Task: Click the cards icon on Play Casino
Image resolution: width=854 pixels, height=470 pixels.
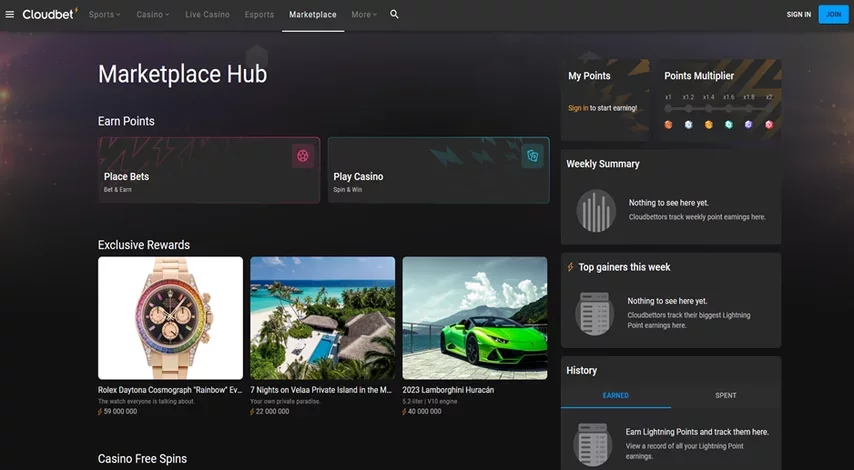Action: [533, 157]
